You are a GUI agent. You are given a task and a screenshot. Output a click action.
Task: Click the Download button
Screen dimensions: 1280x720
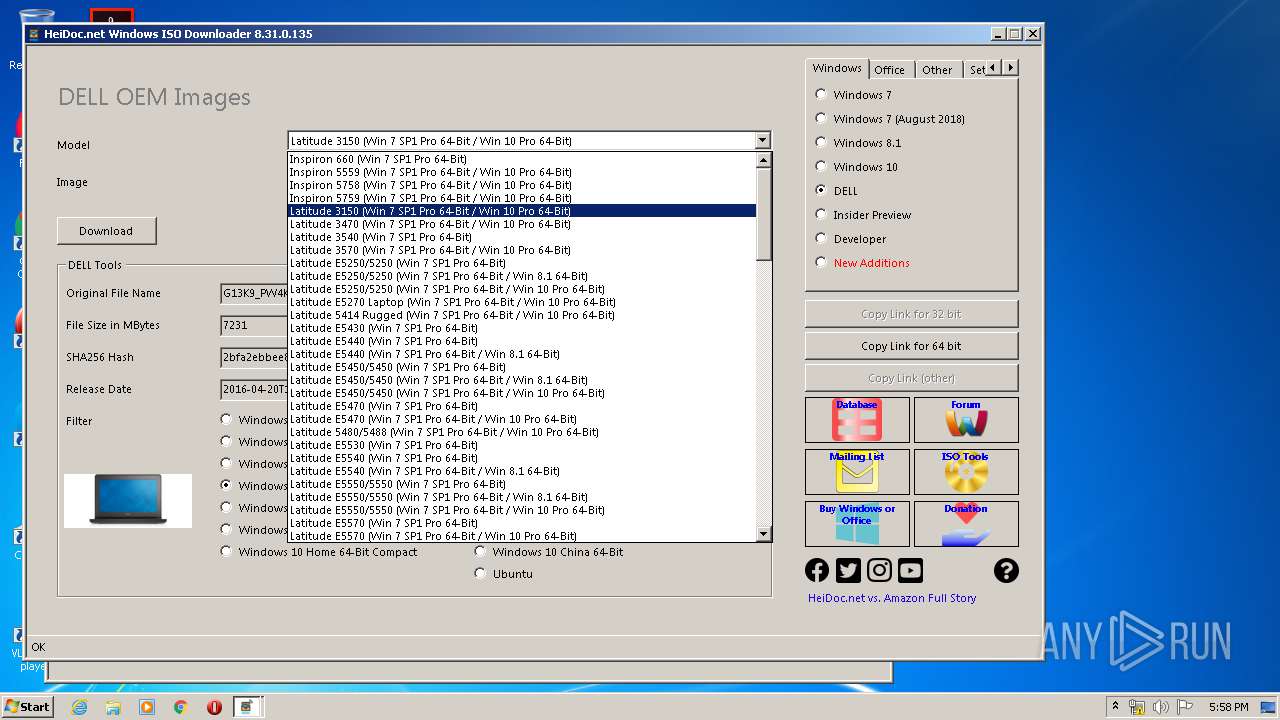pyautogui.click(x=106, y=231)
